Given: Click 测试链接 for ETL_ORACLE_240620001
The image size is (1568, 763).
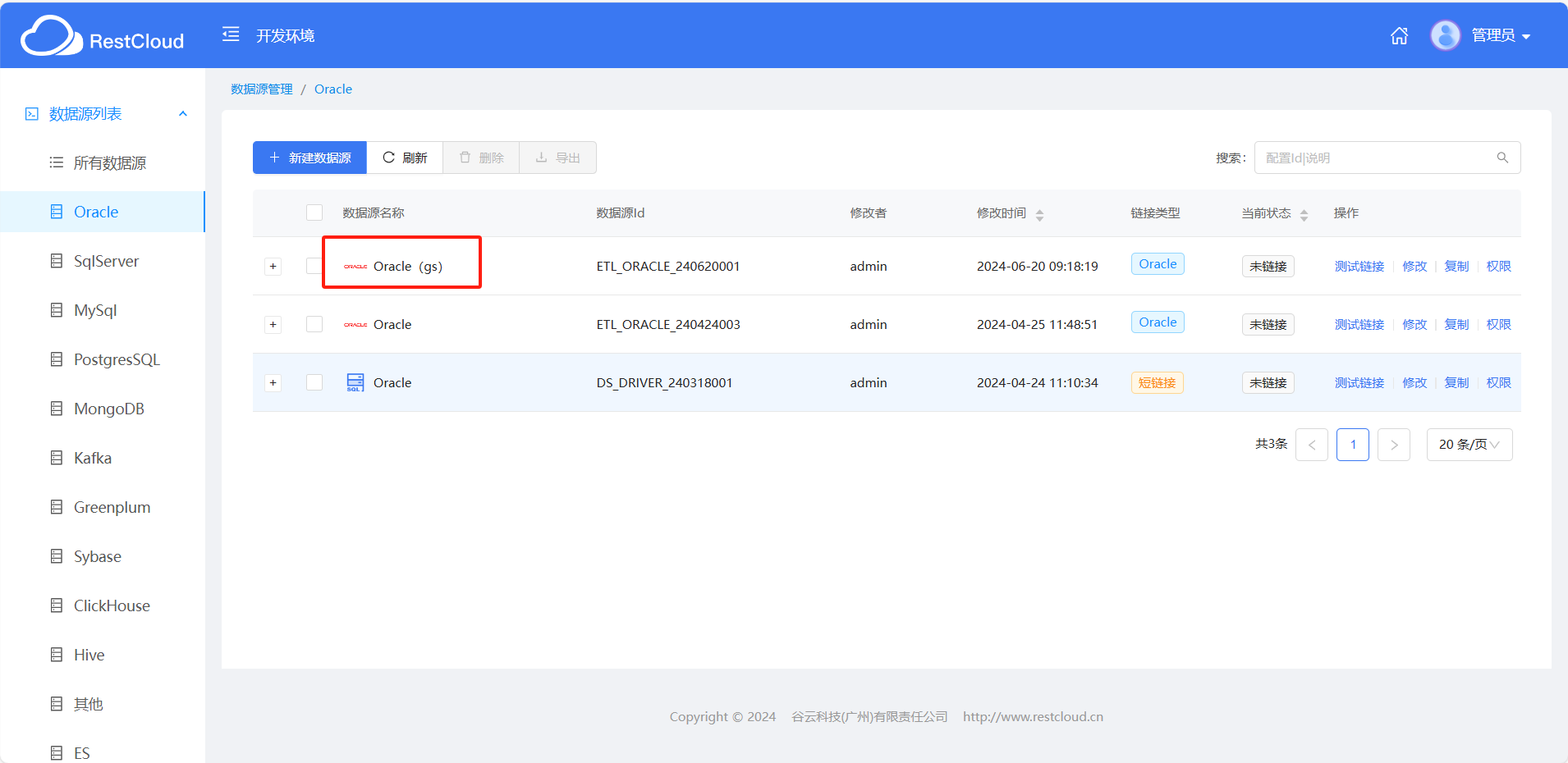Looking at the screenshot, I should point(1359,266).
